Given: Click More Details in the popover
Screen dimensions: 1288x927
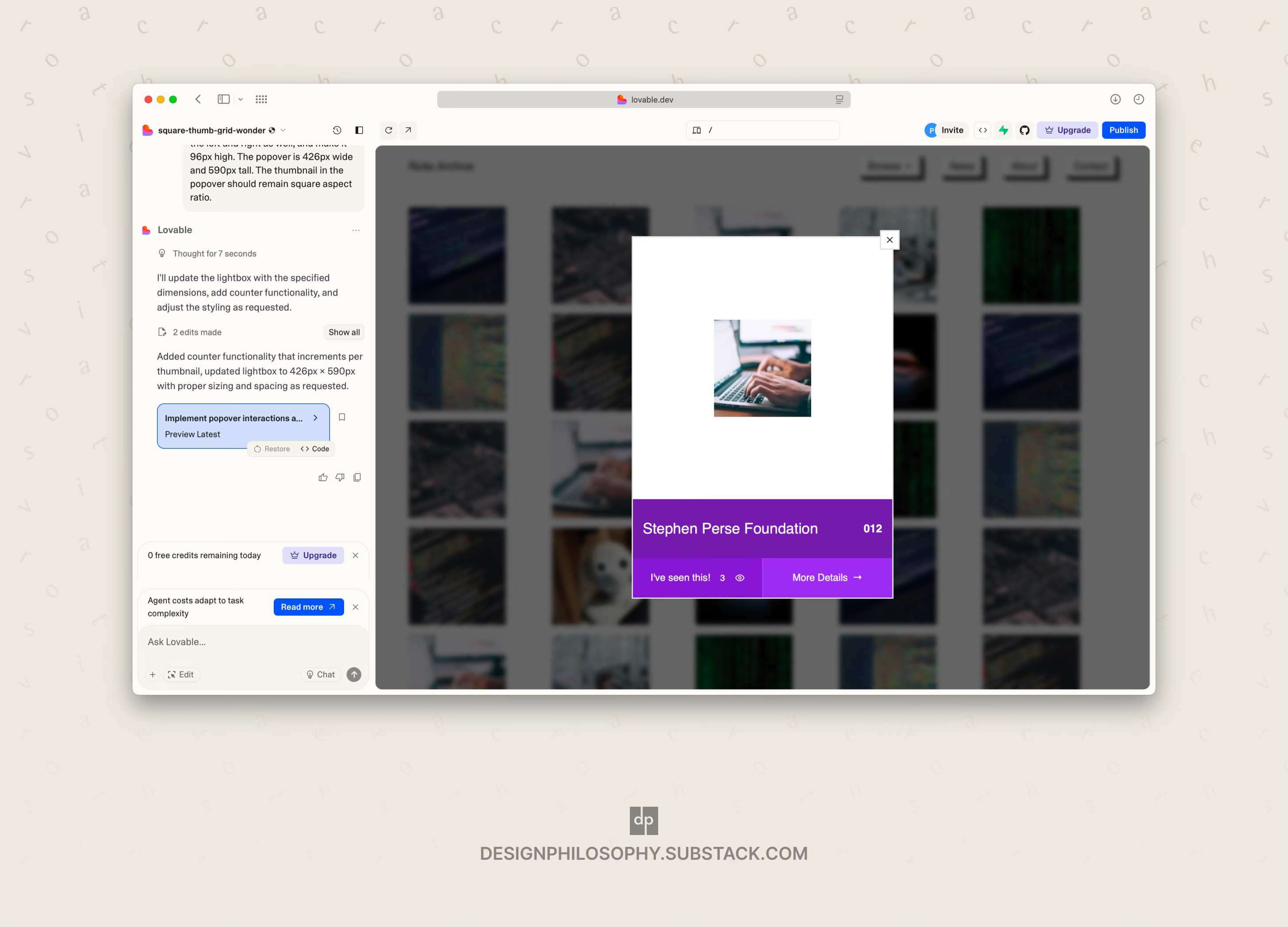Looking at the screenshot, I should point(827,578).
